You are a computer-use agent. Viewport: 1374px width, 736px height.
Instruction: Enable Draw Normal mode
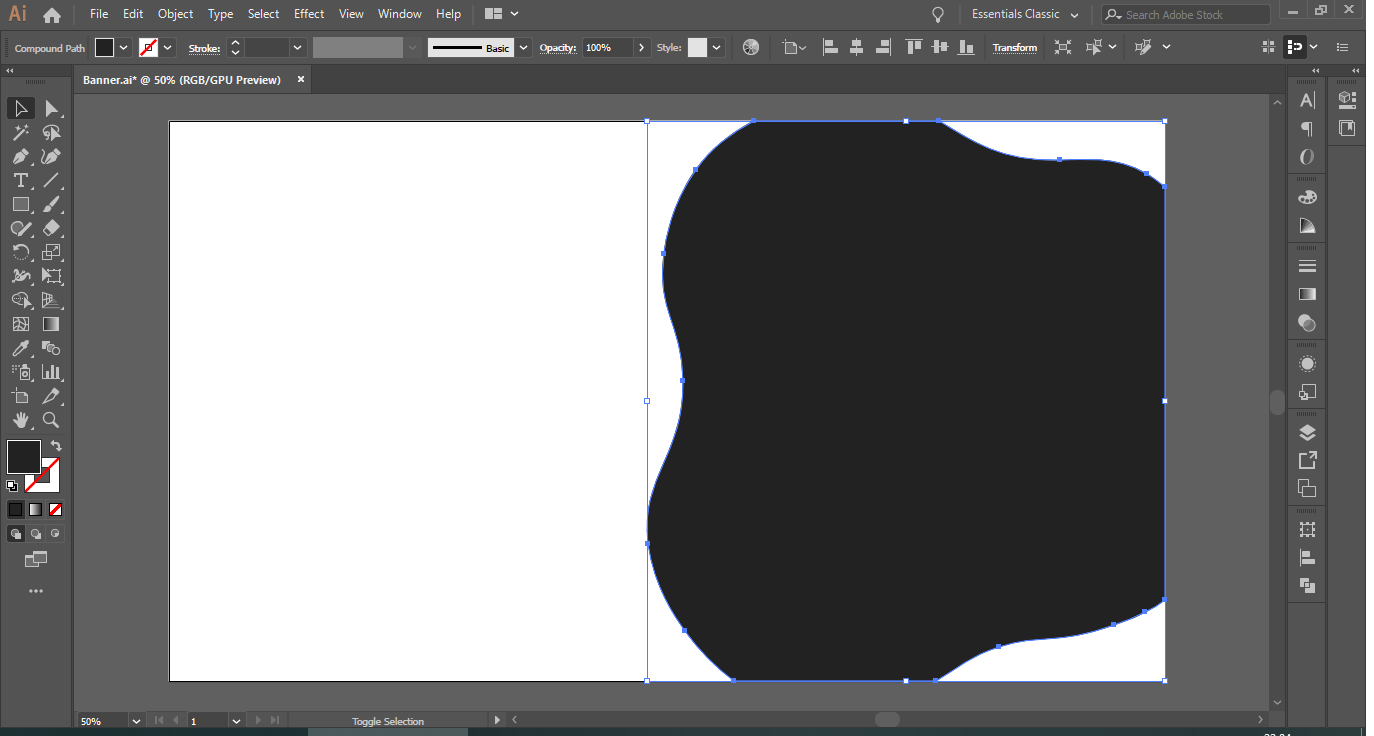16,534
